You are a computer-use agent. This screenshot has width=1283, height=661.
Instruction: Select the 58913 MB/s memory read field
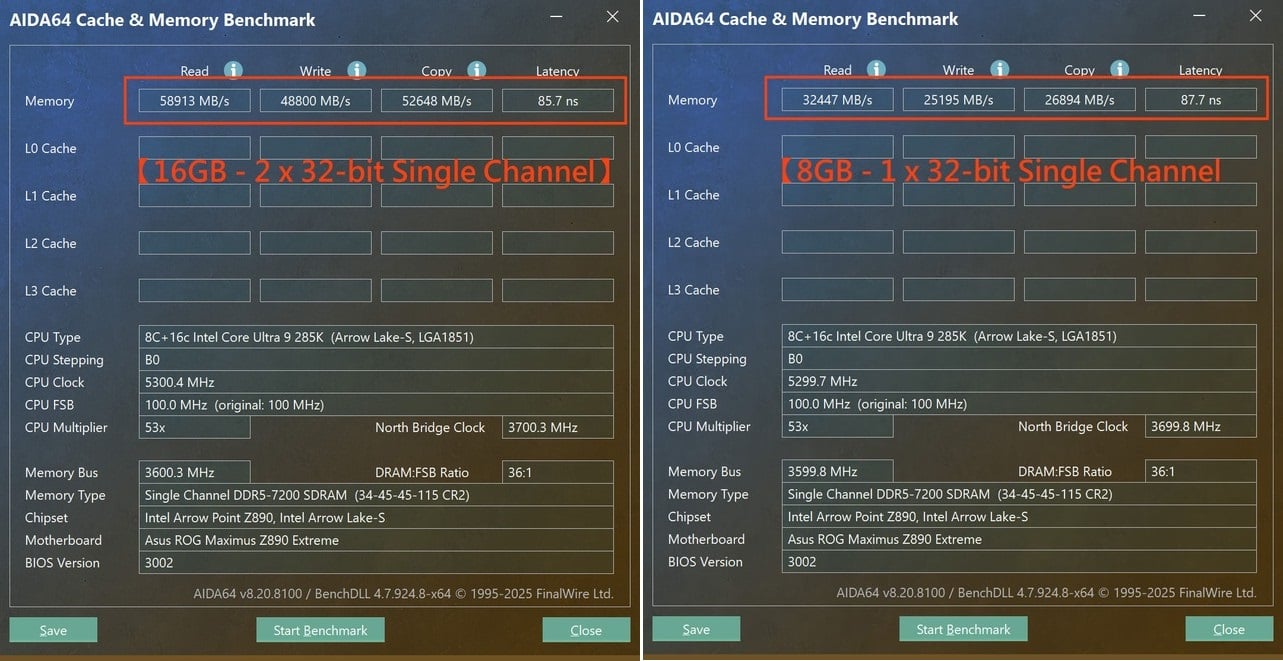point(194,101)
